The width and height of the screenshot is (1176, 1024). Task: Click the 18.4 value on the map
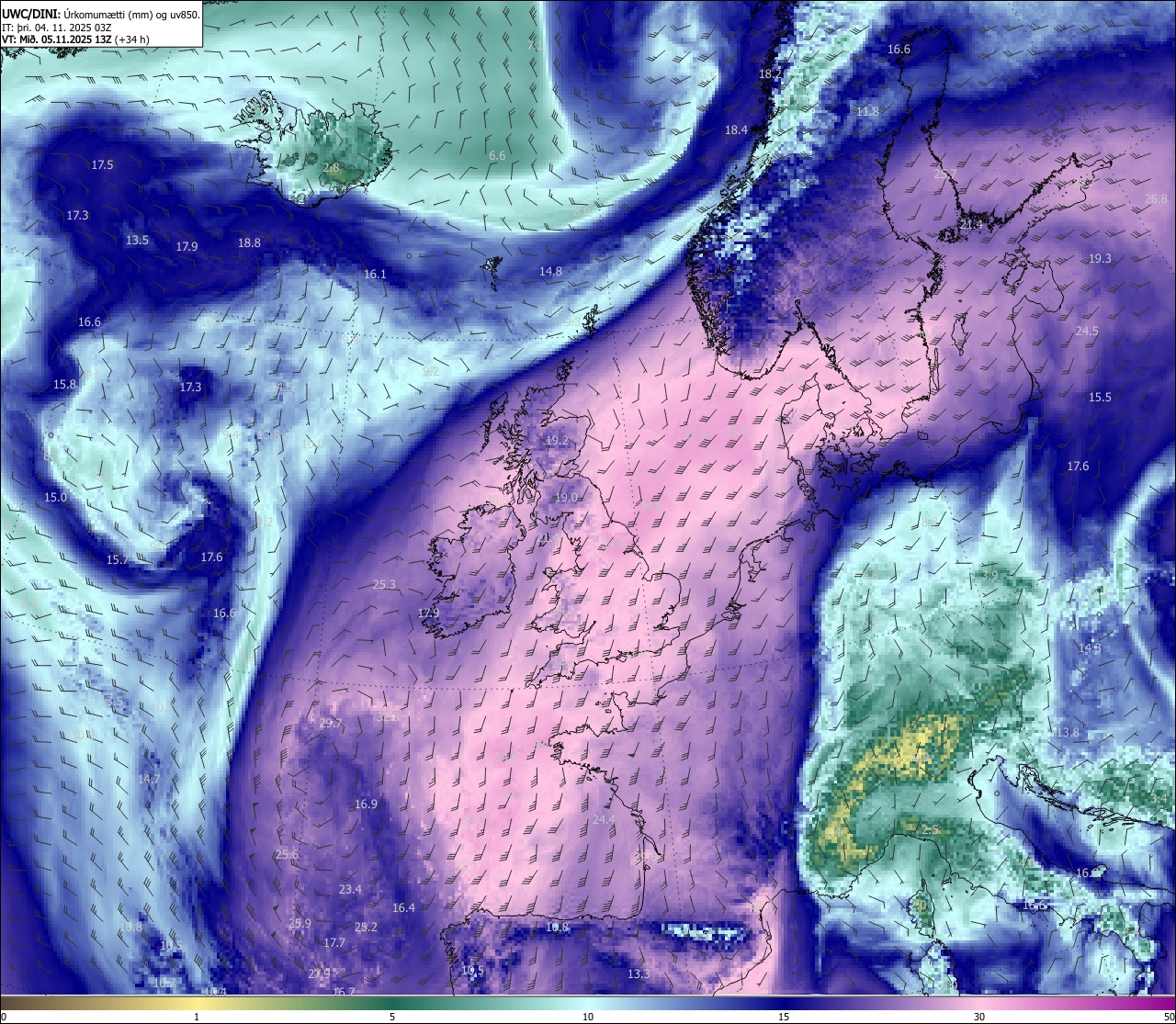point(736,130)
